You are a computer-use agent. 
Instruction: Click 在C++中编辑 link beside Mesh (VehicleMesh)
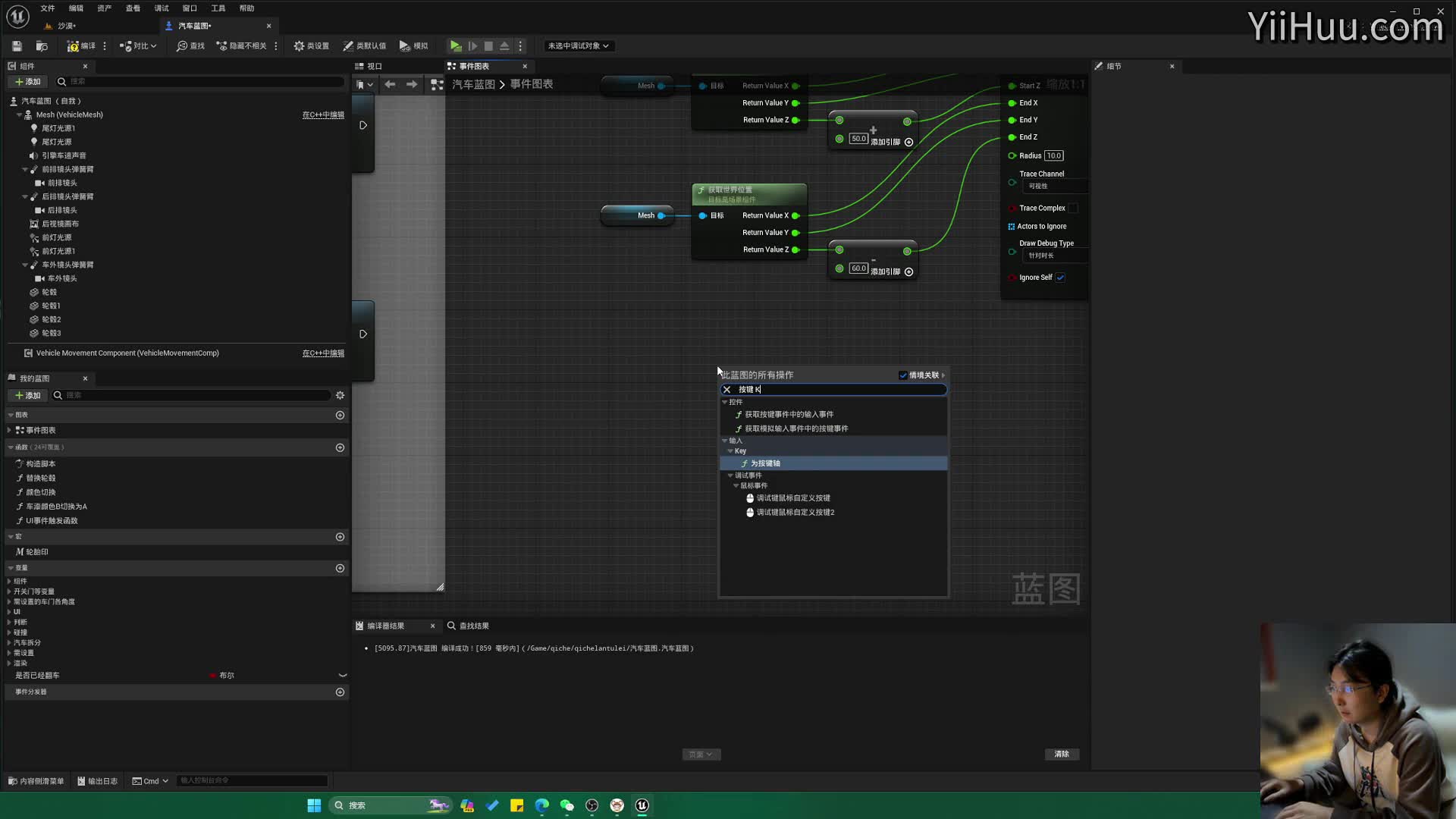click(323, 115)
